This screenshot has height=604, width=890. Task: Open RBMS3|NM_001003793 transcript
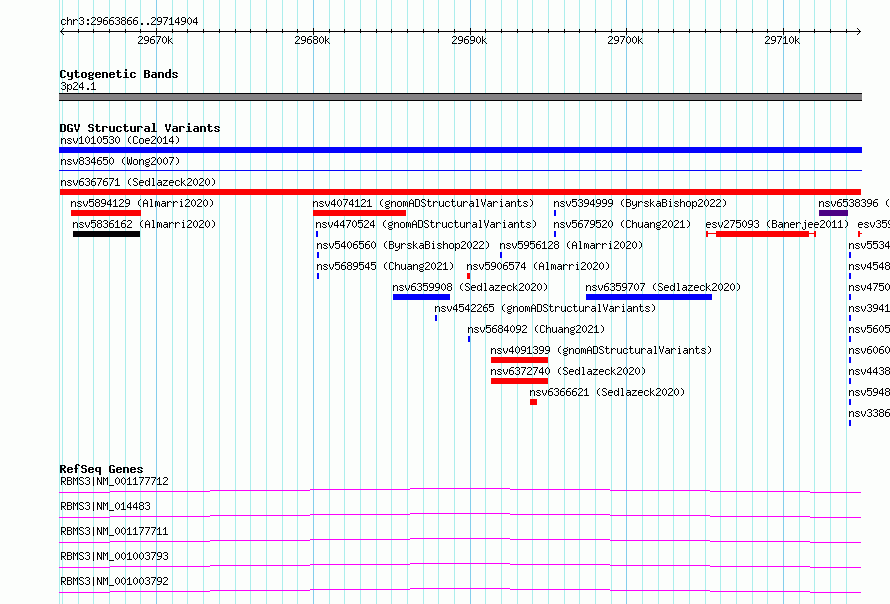pos(114,556)
